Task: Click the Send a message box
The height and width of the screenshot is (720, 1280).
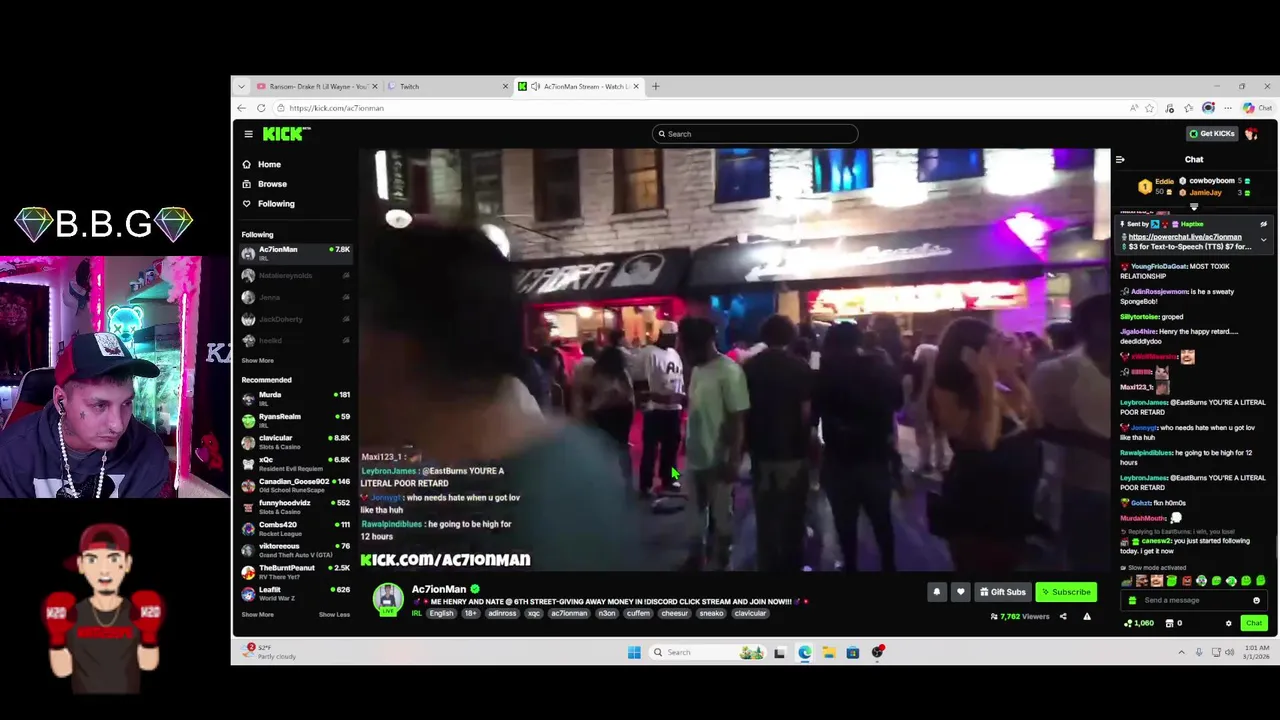Action: pos(1195,600)
